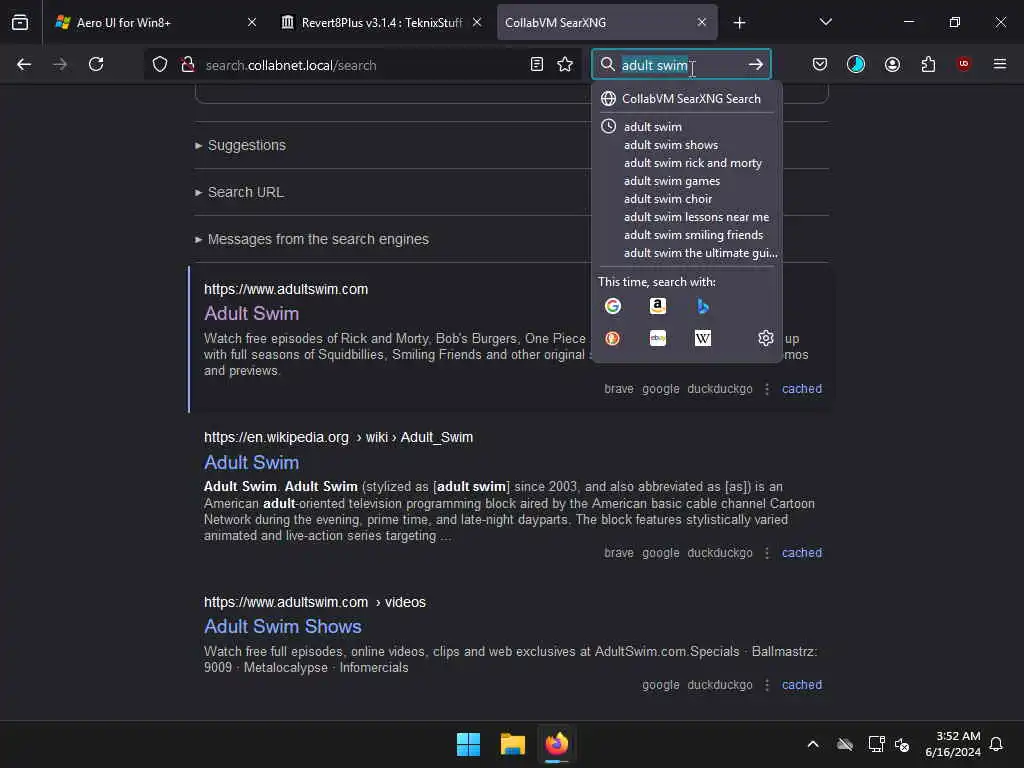The height and width of the screenshot is (768, 1024).
Task: Open the Adult Swim Shows result
Action: [283, 626]
